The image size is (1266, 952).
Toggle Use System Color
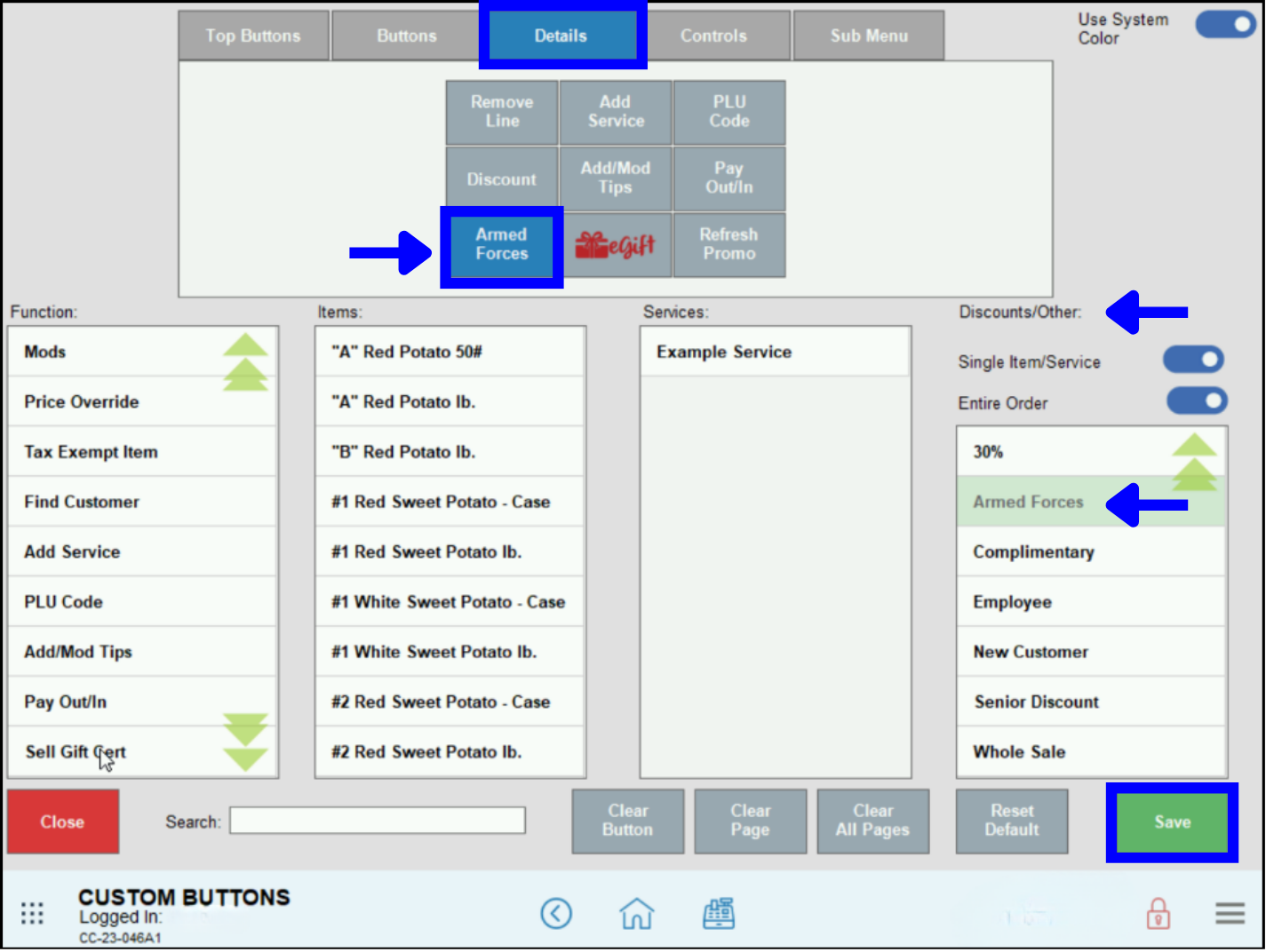[x=1224, y=25]
